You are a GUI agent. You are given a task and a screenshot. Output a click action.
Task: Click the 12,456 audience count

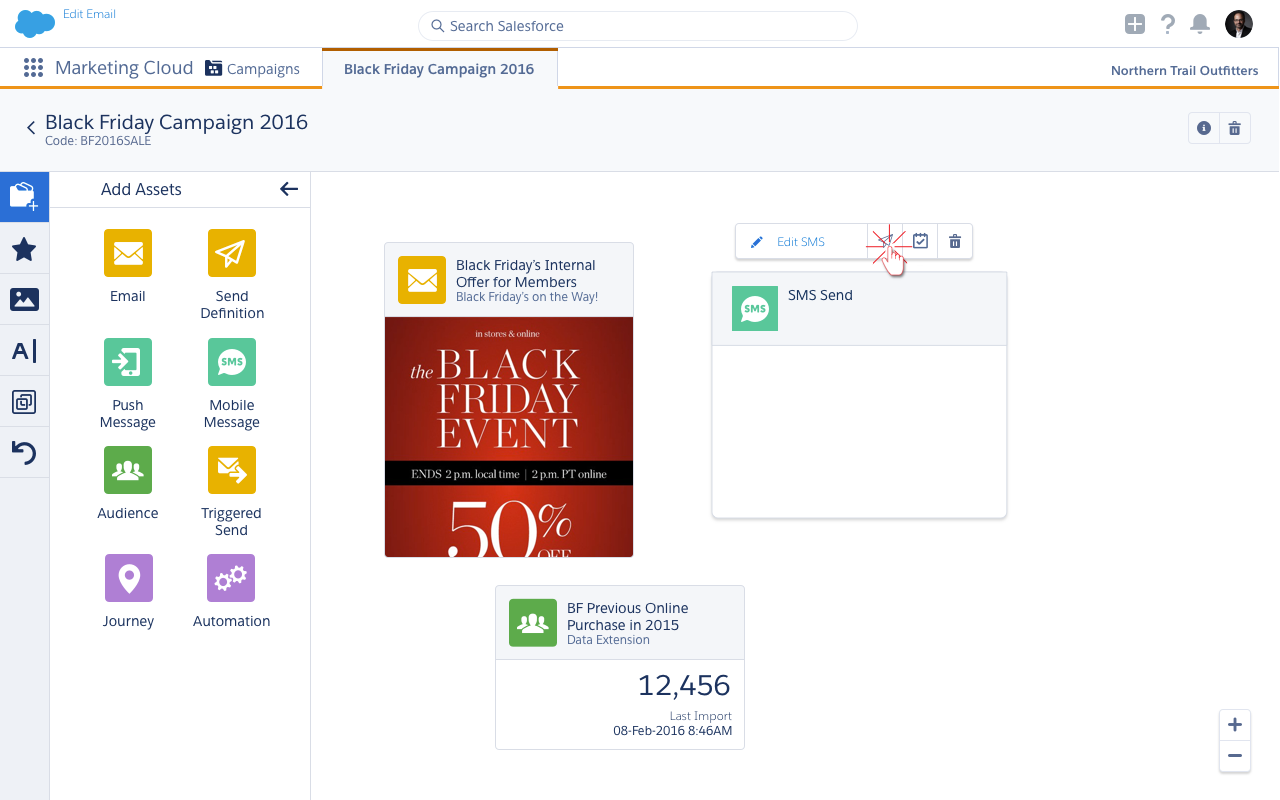point(684,685)
